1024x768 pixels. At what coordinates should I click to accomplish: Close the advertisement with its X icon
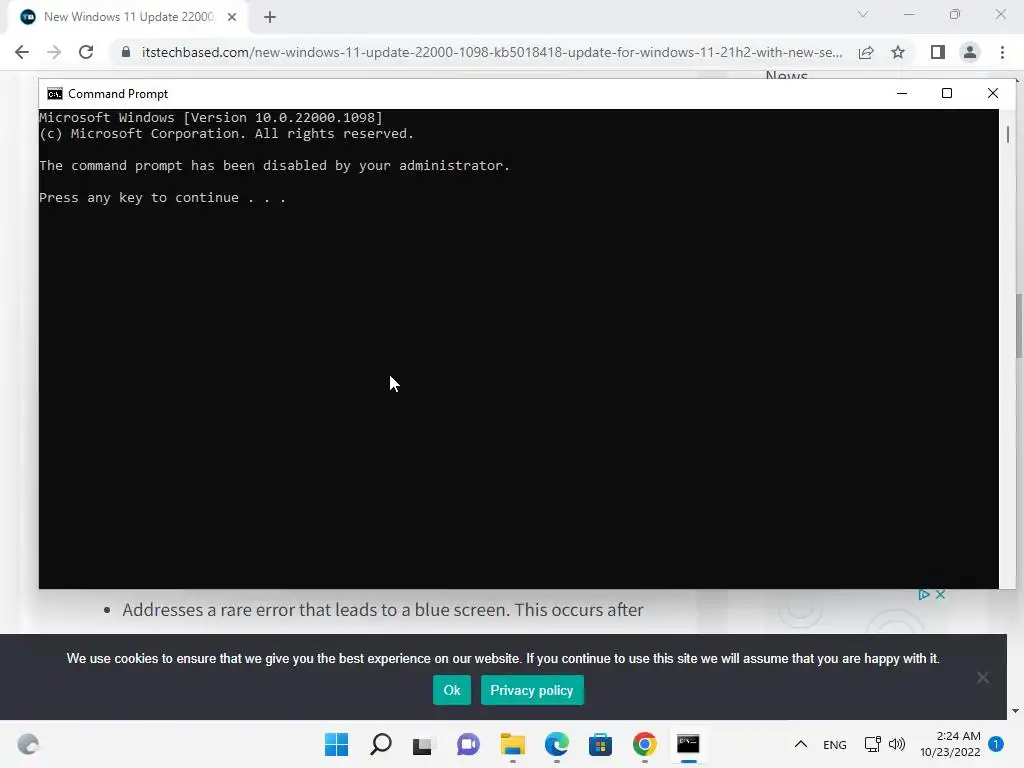click(x=940, y=595)
